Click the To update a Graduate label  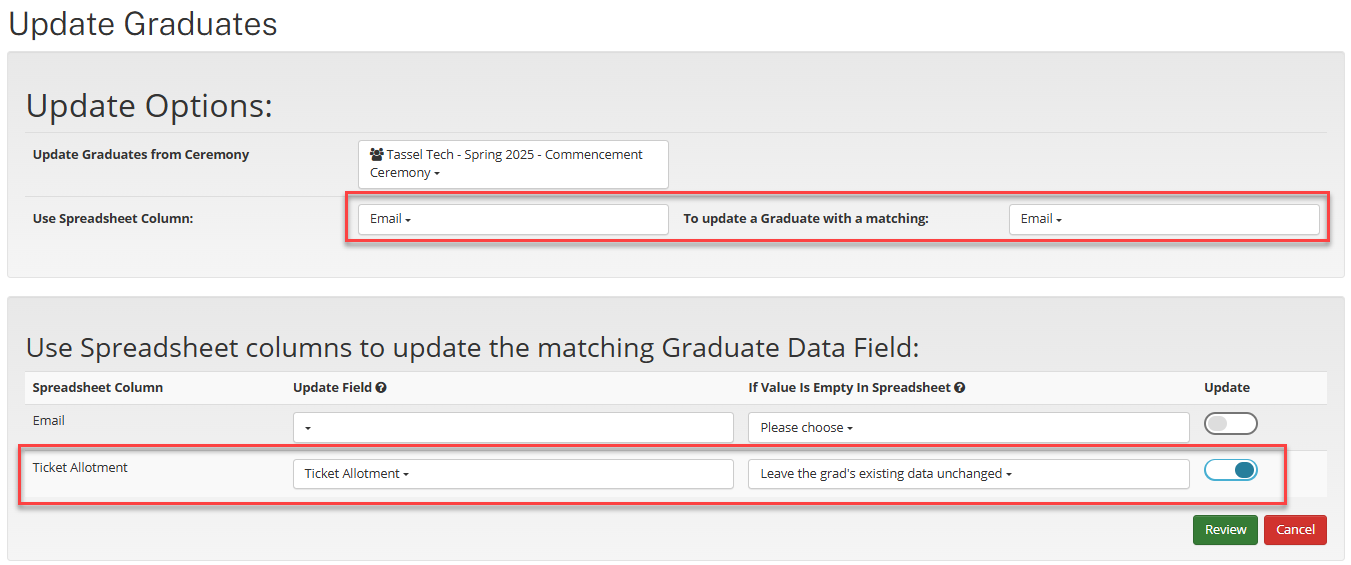(x=806, y=218)
